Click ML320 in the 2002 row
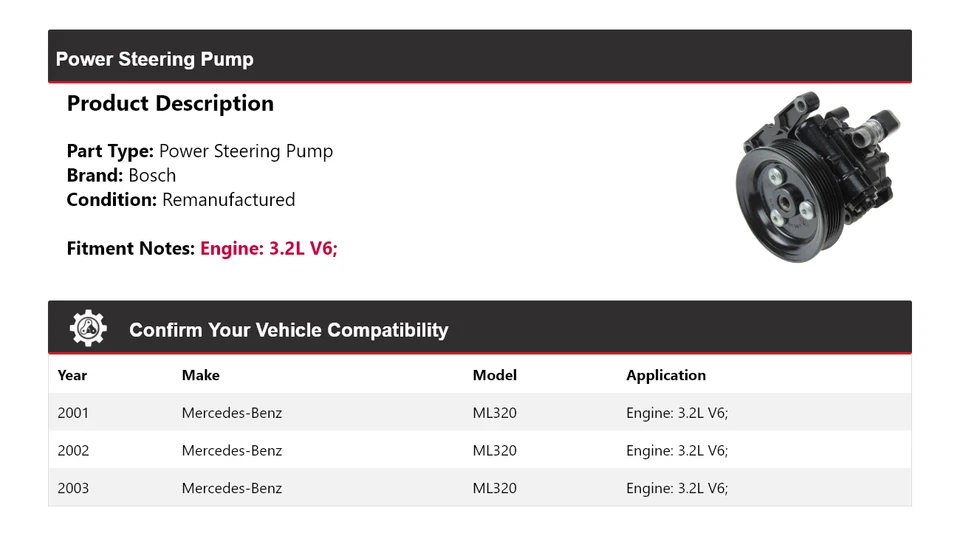The height and width of the screenshot is (536, 960). tap(494, 450)
